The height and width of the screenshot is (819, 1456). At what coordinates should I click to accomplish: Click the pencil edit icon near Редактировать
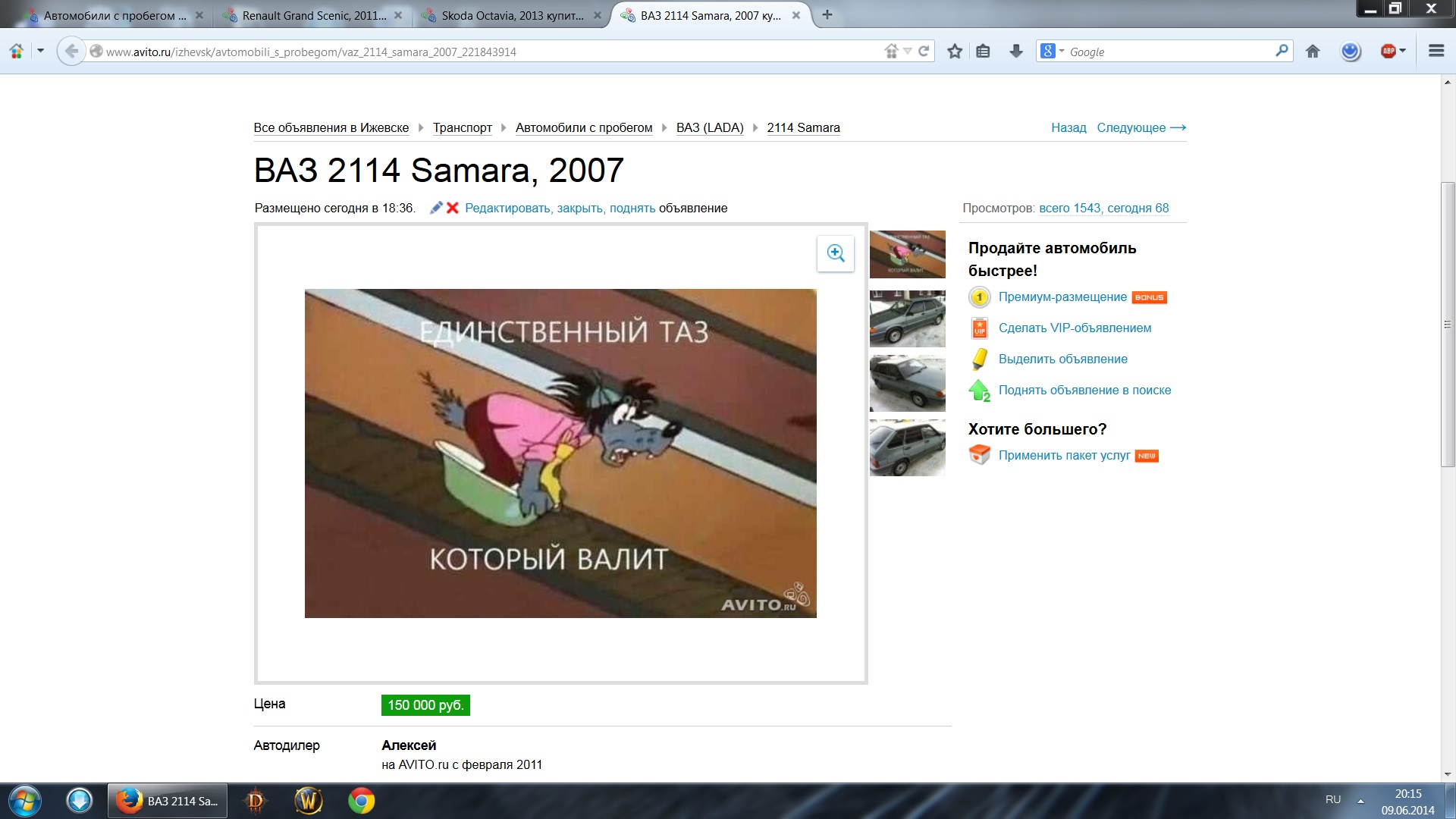click(x=436, y=208)
